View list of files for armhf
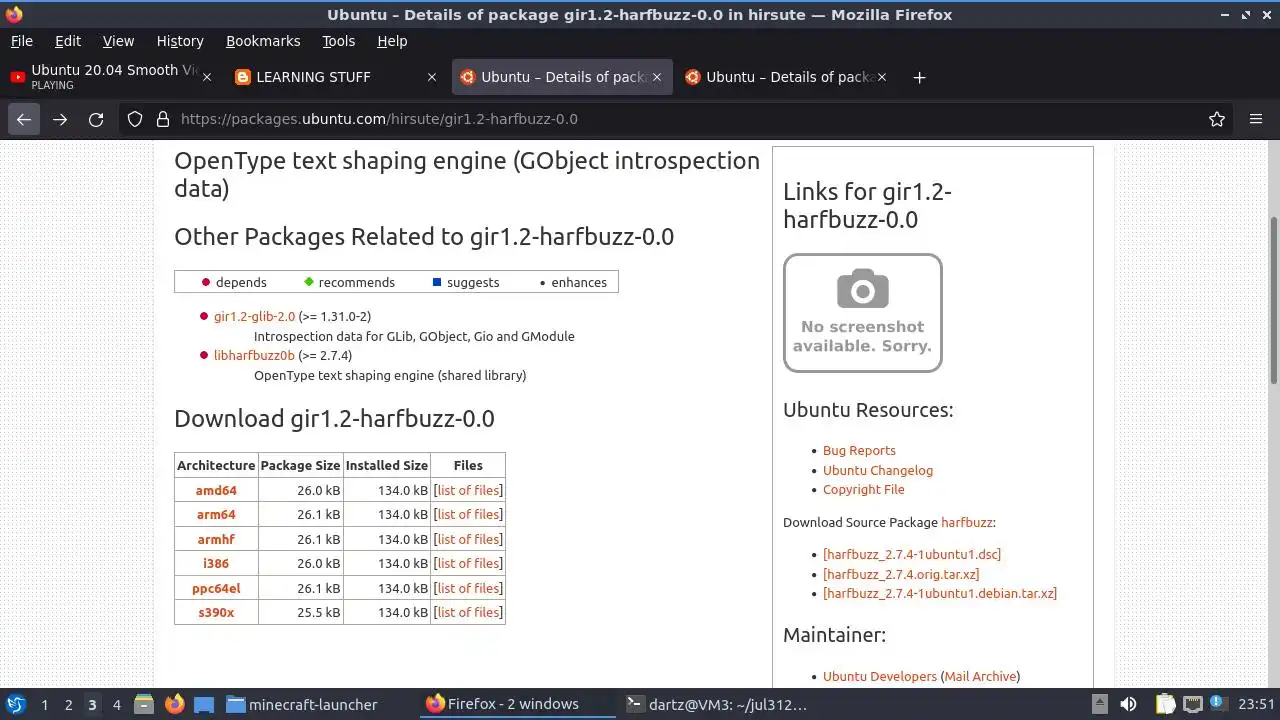 [x=468, y=539]
